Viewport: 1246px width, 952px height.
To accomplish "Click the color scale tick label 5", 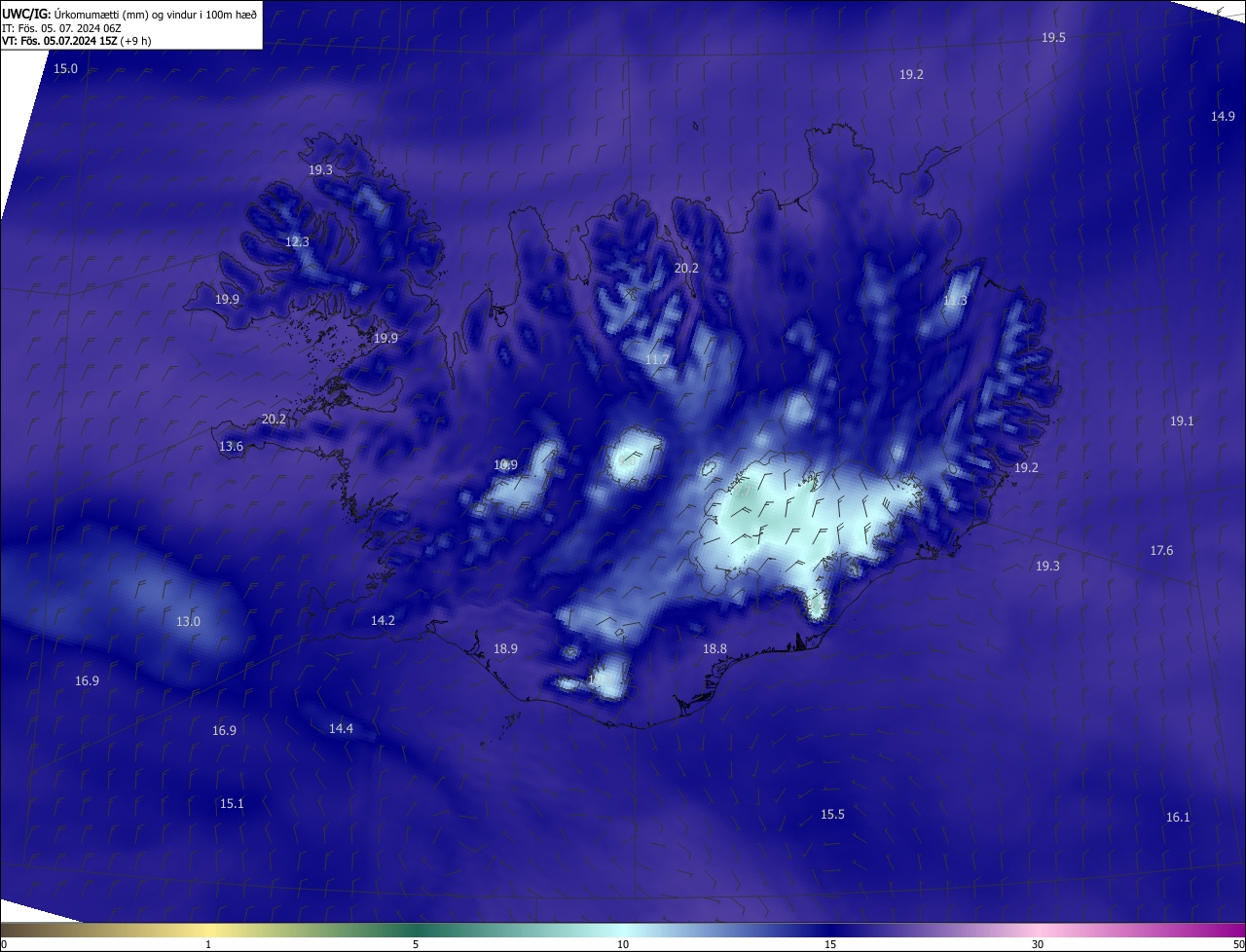I will pyautogui.click(x=416, y=944).
